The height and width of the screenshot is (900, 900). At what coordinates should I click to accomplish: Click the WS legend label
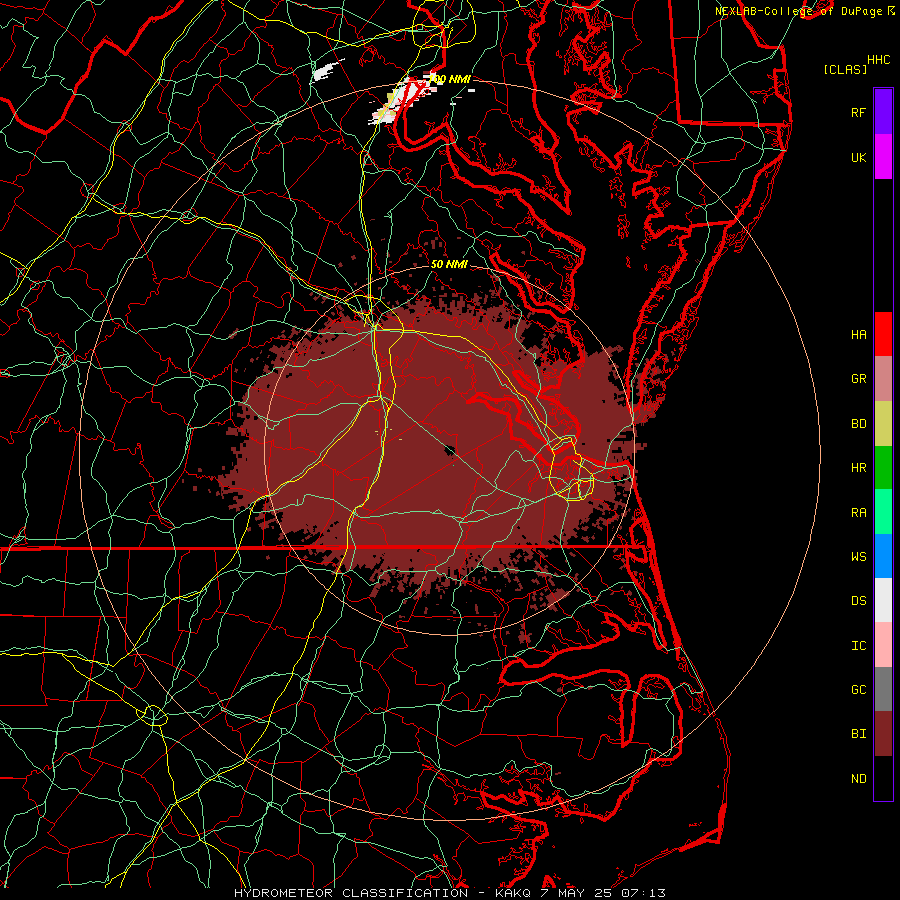[x=858, y=556]
